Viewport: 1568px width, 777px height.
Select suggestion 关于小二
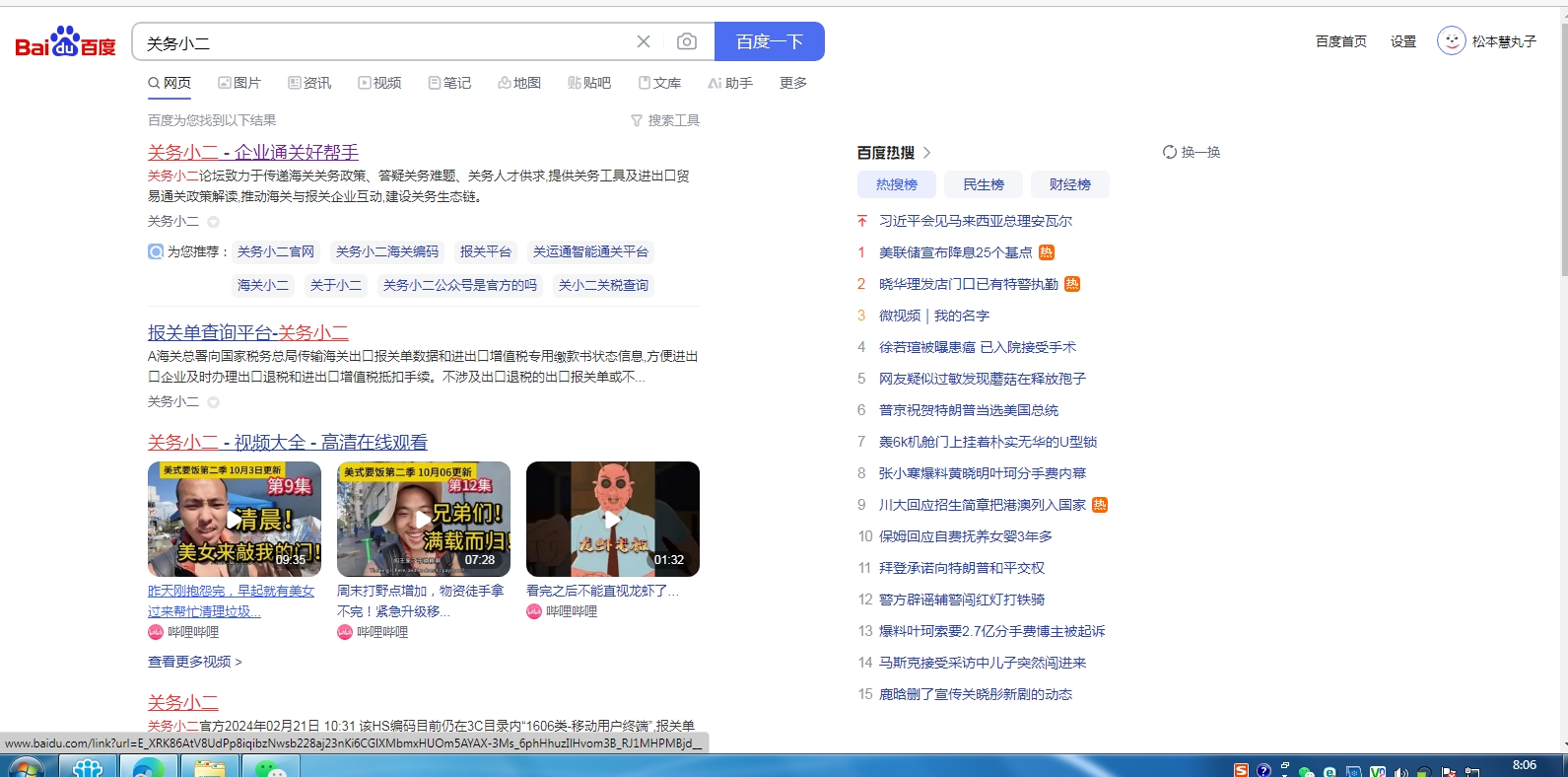[x=336, y=285]
